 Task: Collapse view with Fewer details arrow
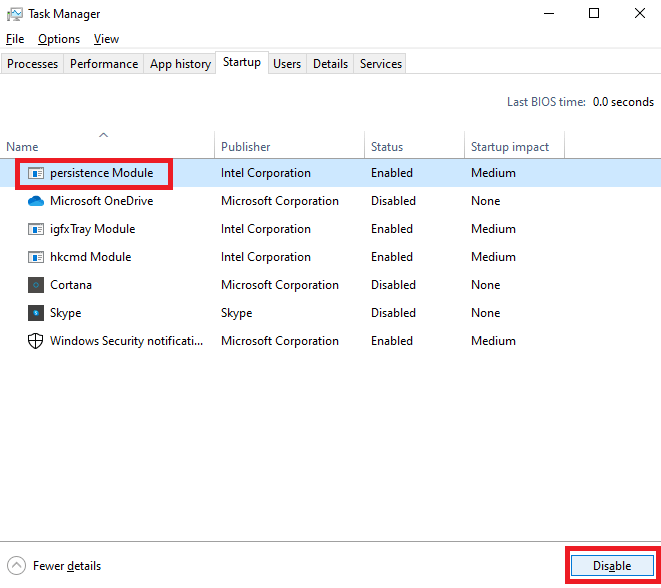16,566
